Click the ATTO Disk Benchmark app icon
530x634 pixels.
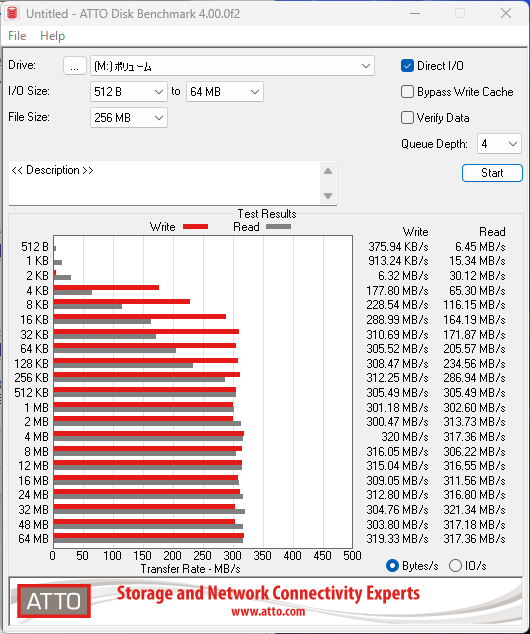click(x=12, y=13)
